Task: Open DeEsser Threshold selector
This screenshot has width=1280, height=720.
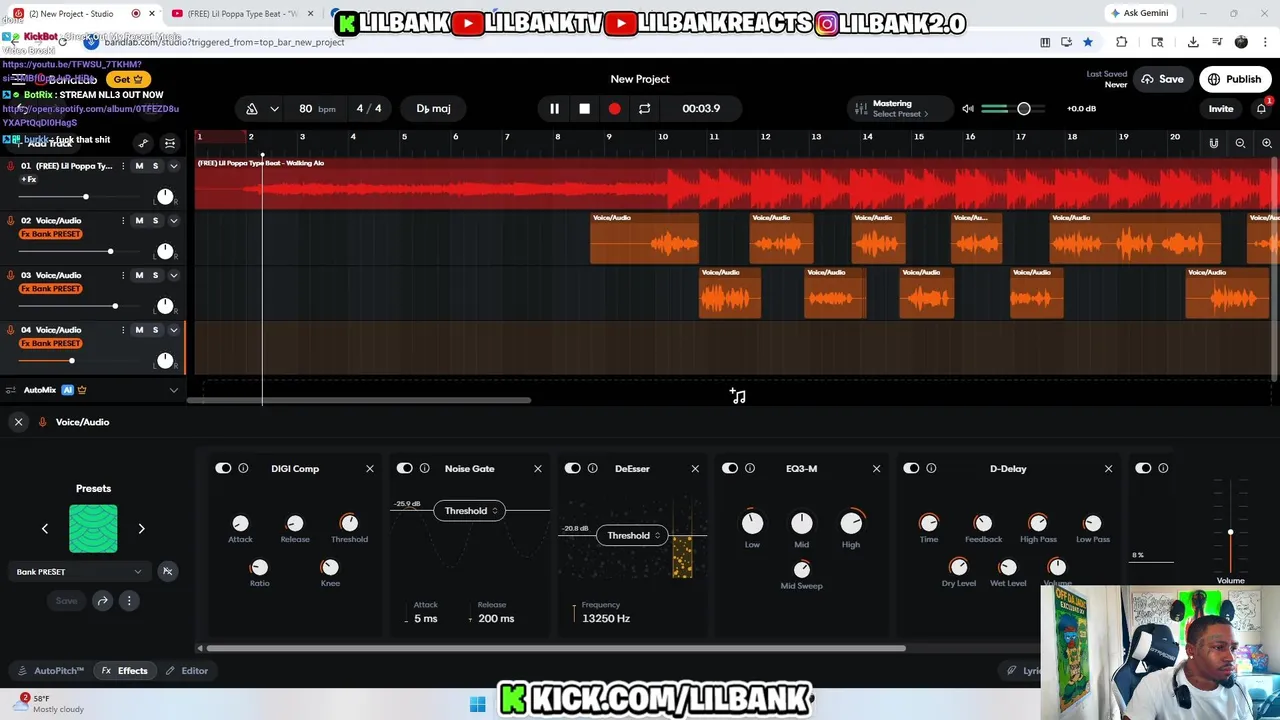Action: pos(632,536)
